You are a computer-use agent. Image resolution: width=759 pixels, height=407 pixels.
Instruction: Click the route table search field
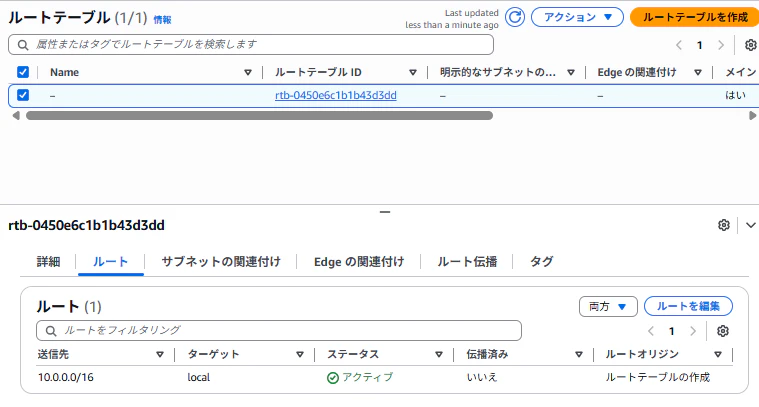[x=251, y=45]
